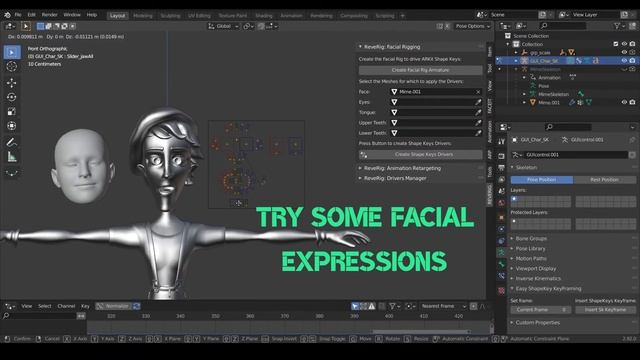Click the Insert Sk Keyframe button

point(605,310)
